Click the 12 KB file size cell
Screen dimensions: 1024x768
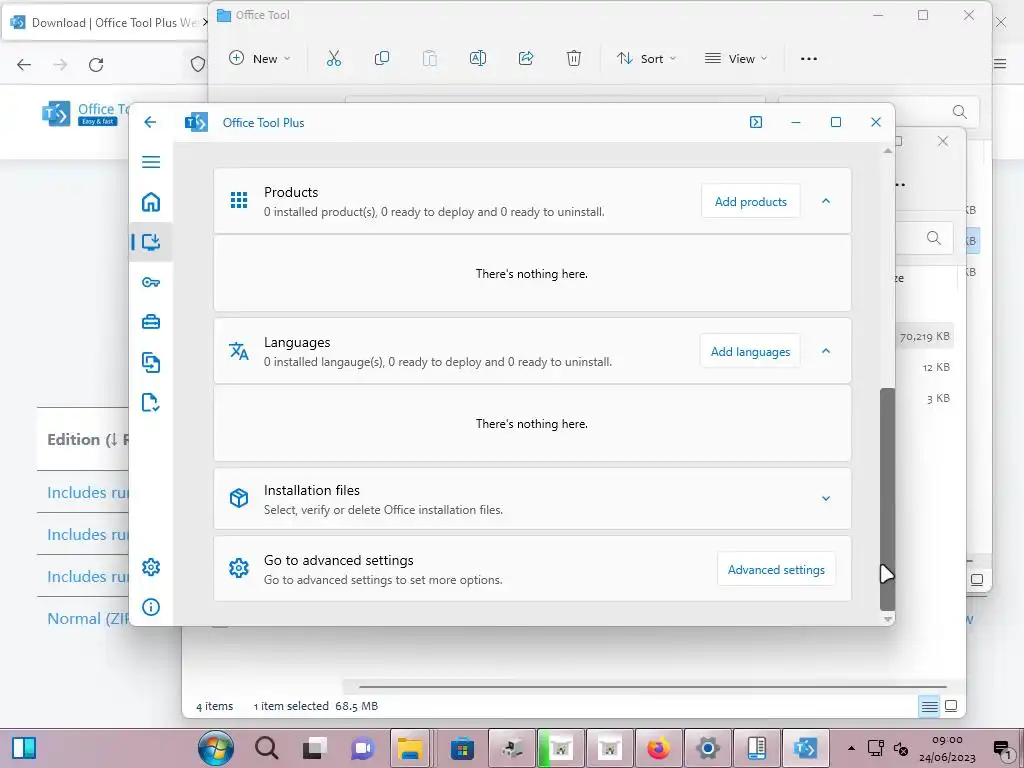click(x=936, y=367)
